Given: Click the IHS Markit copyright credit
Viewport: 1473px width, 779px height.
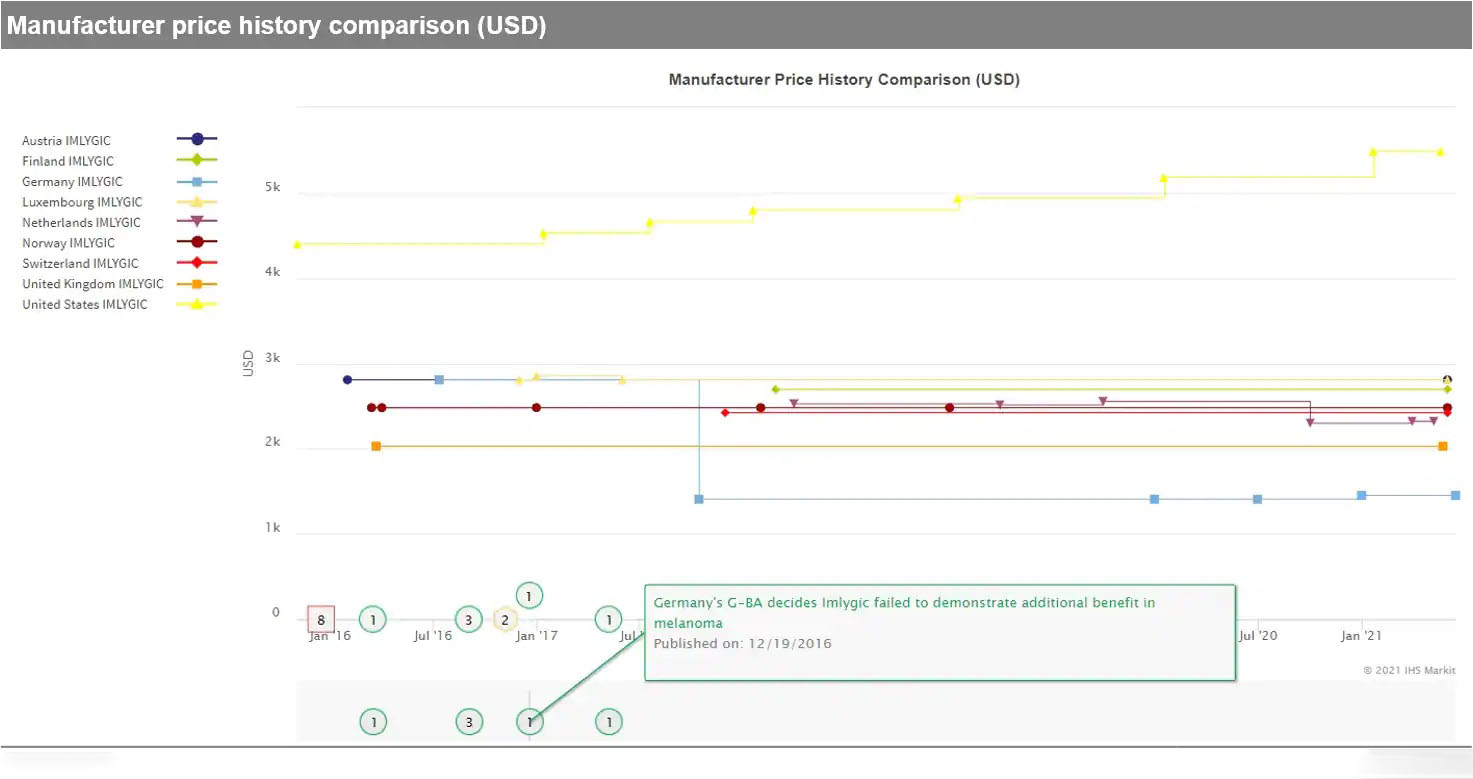Looking at the screenshot, I should pos(1409,670).
